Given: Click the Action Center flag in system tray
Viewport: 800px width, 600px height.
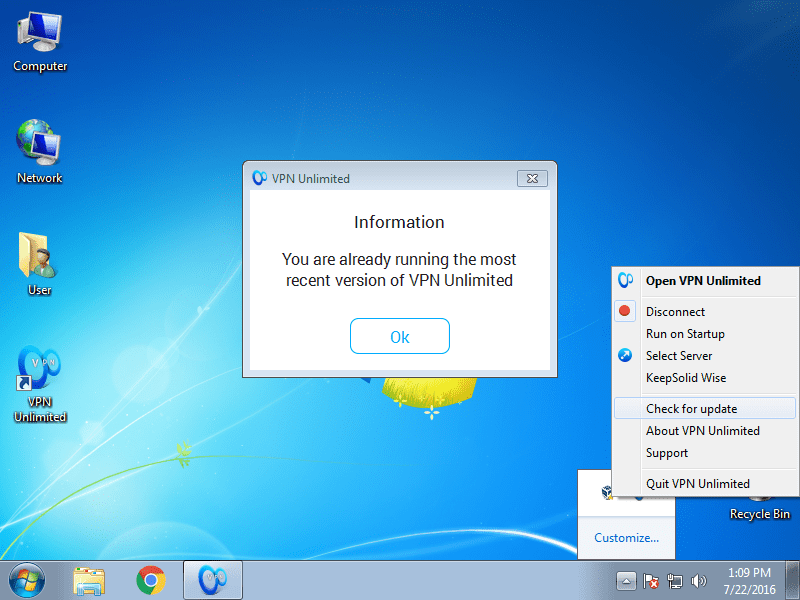Looking at the screenshot, I should (652, 580).
